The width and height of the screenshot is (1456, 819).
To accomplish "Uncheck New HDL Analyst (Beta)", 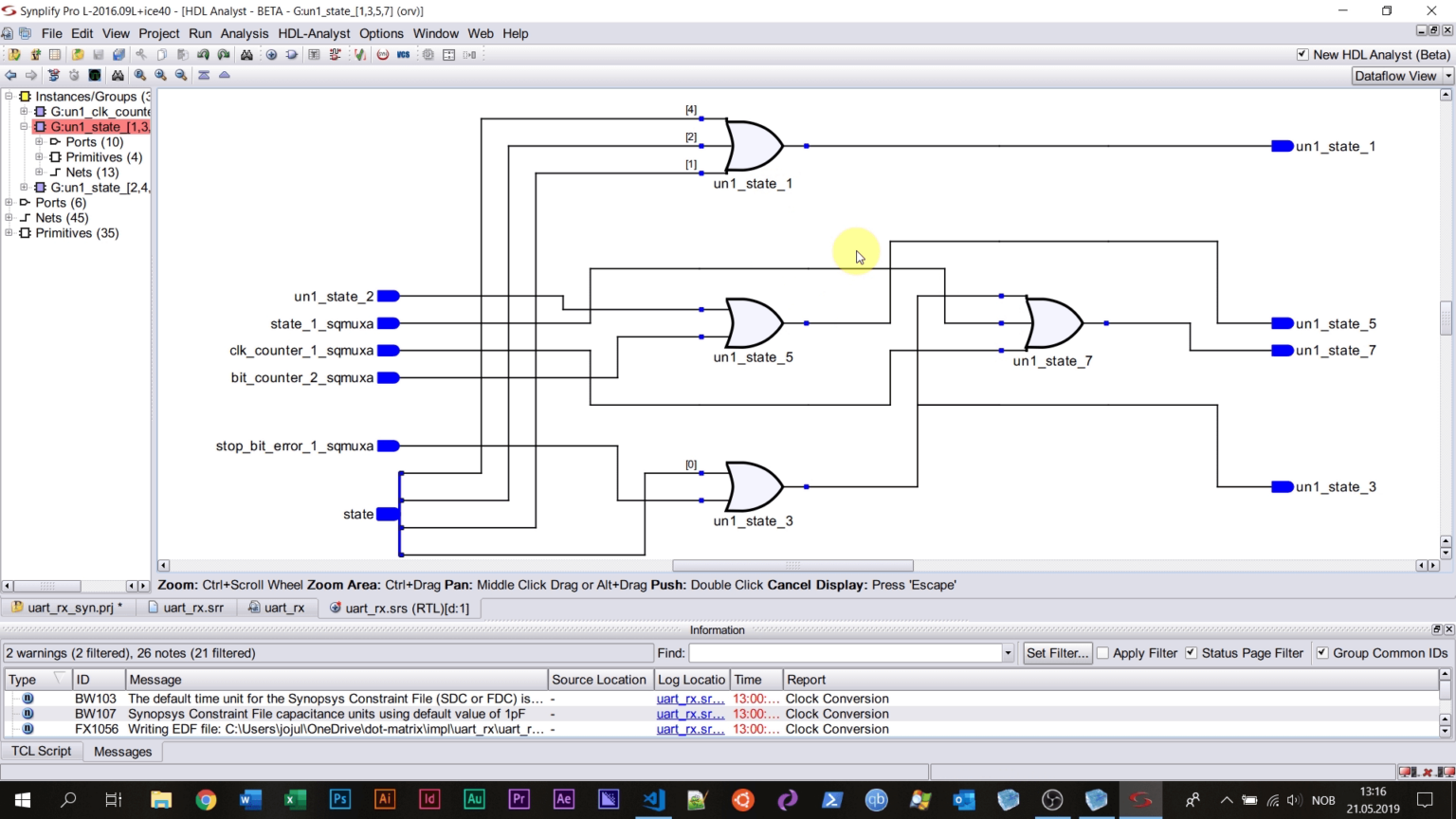I will pos(1303,54).
